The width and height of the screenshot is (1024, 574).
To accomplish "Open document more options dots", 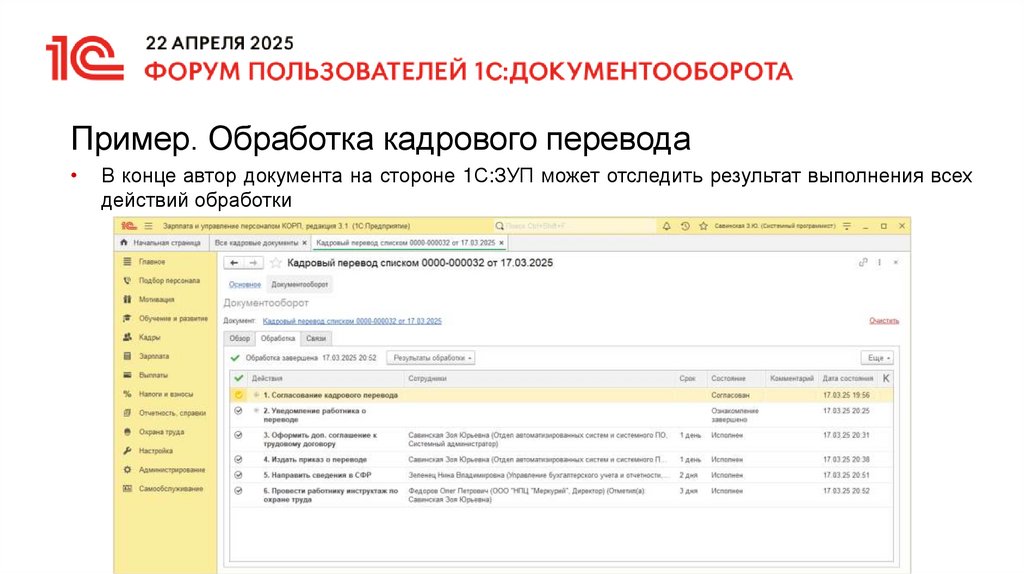I will (x=879, y=263).
